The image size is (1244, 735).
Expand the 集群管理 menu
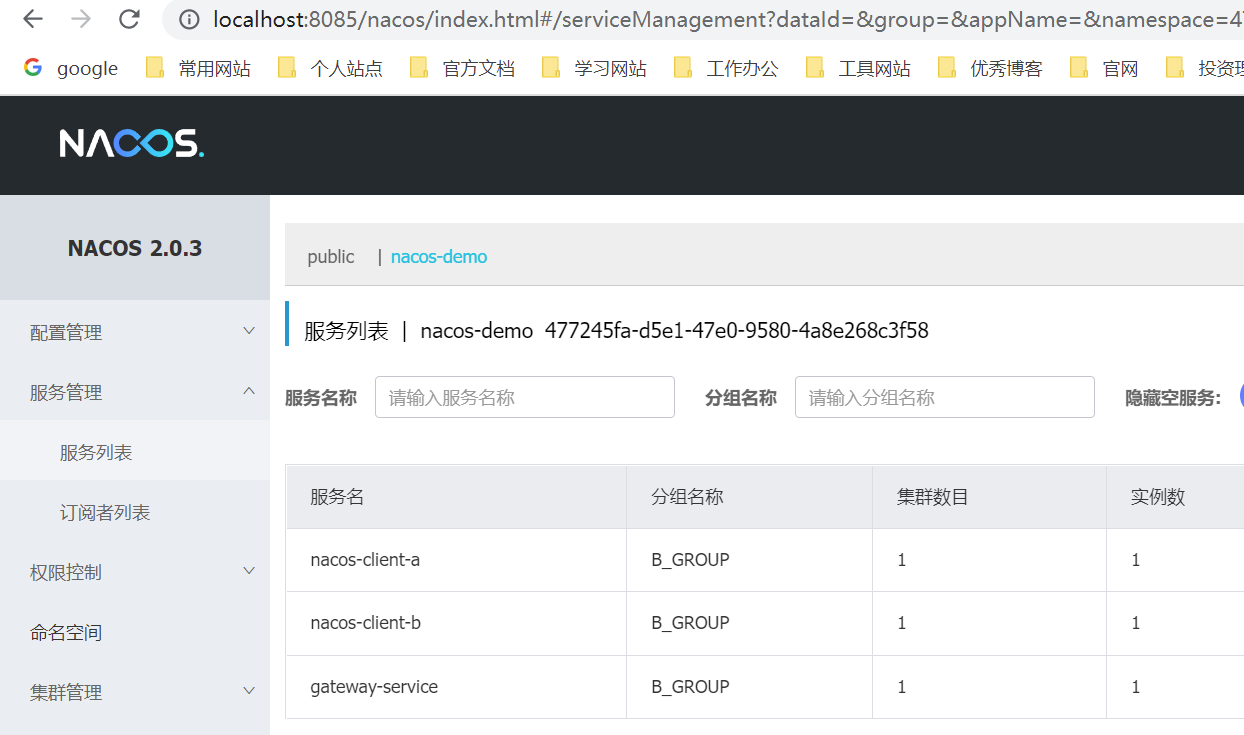pos(135,692)
